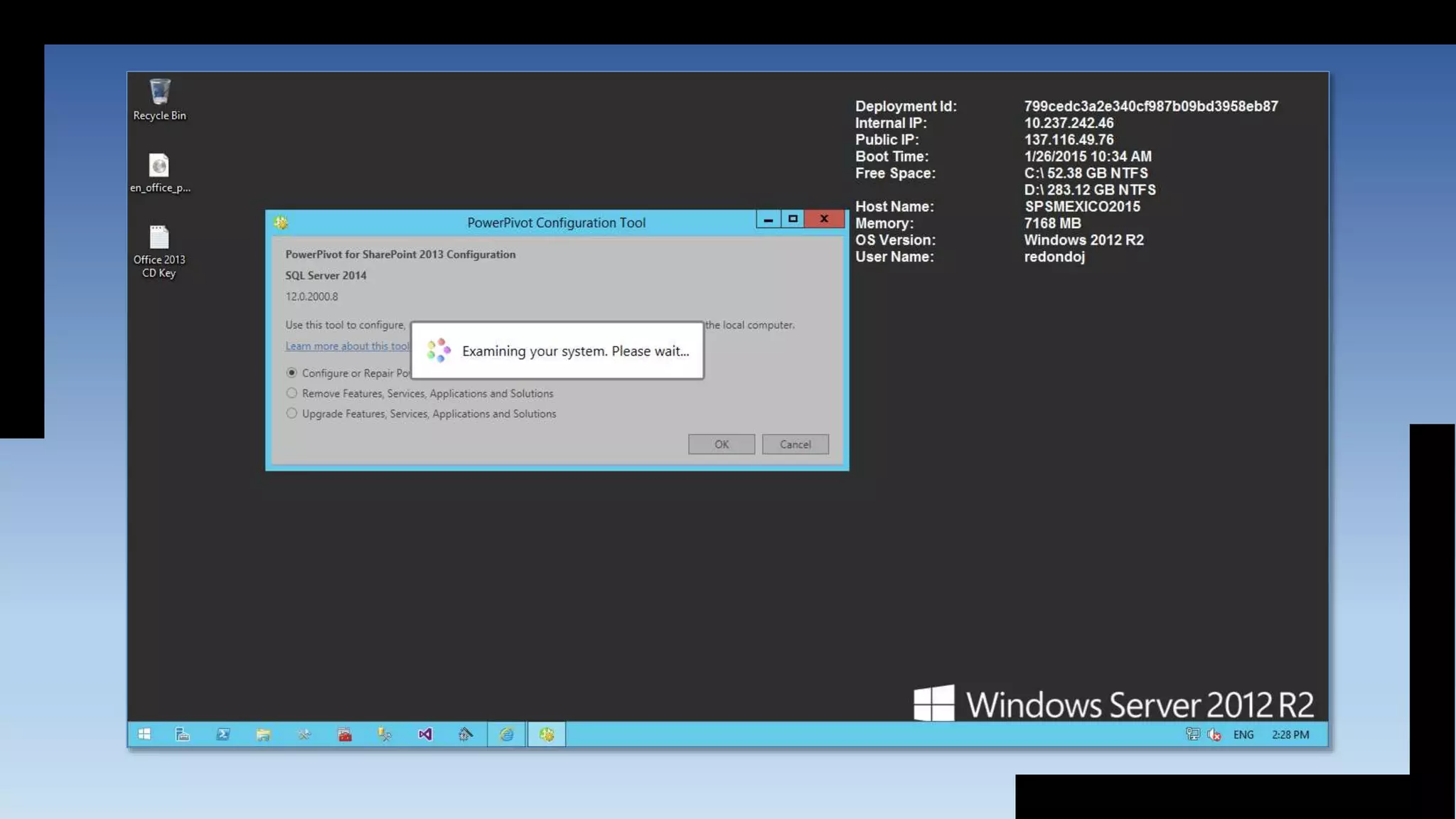Open Visual Studio from the taskbar
Image resolution: width=1456 pixels, height=819 pixels.
[x=425, y=734]
